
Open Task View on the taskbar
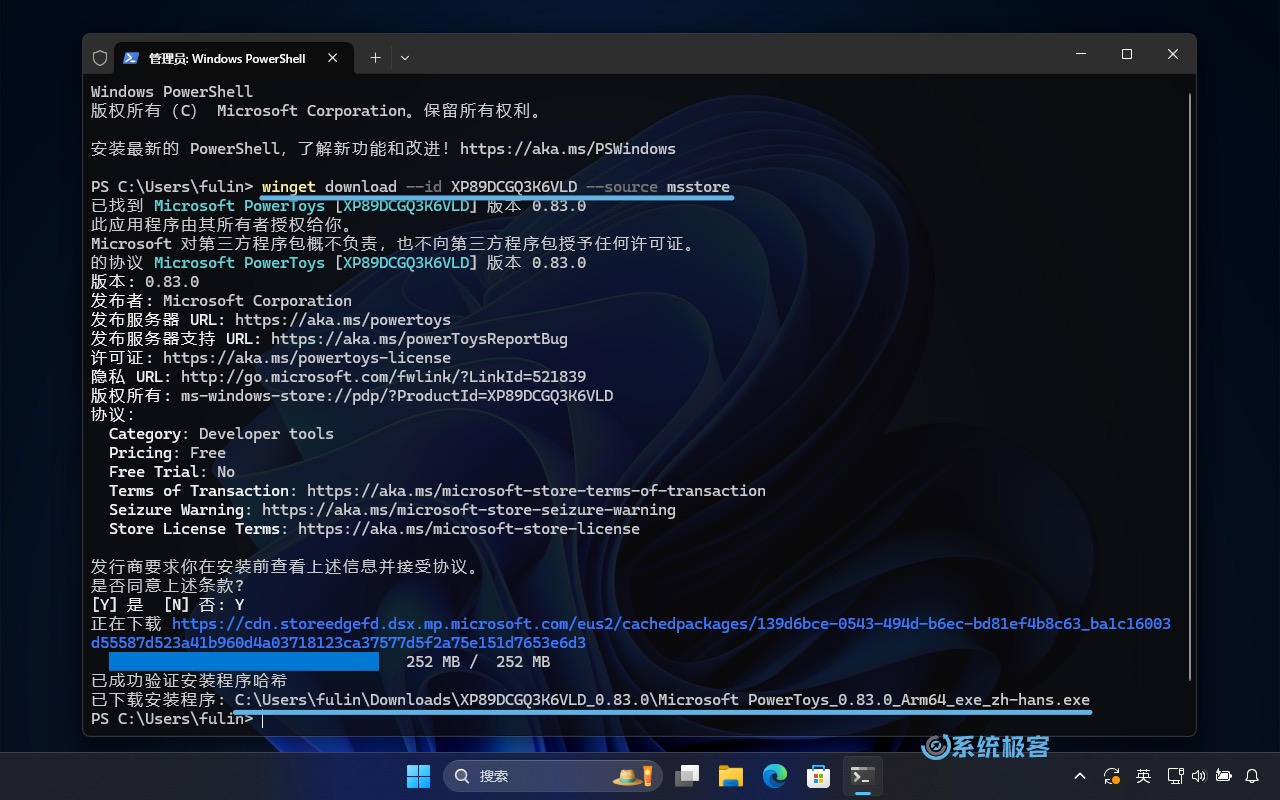[x=687, y=776]
